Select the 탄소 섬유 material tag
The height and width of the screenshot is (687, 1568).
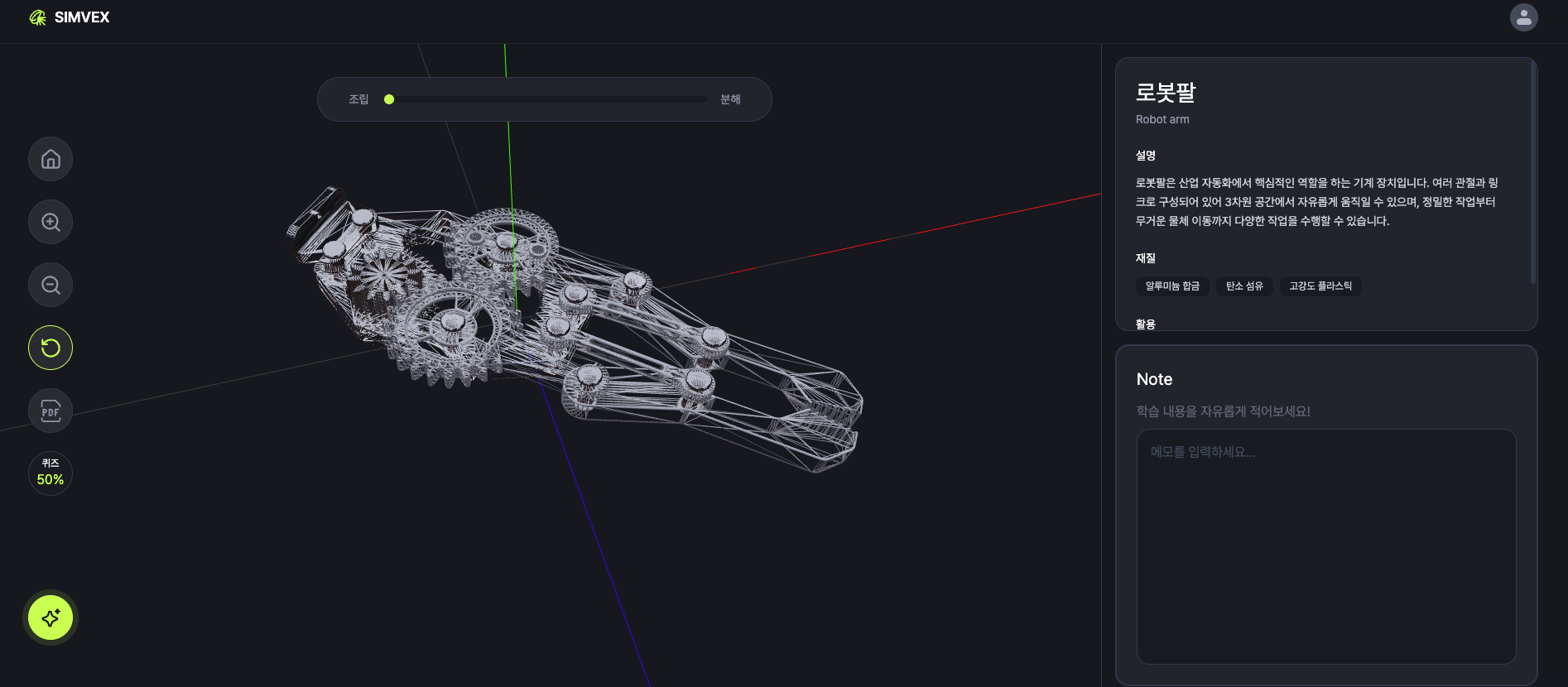[x=1244, y=286]
